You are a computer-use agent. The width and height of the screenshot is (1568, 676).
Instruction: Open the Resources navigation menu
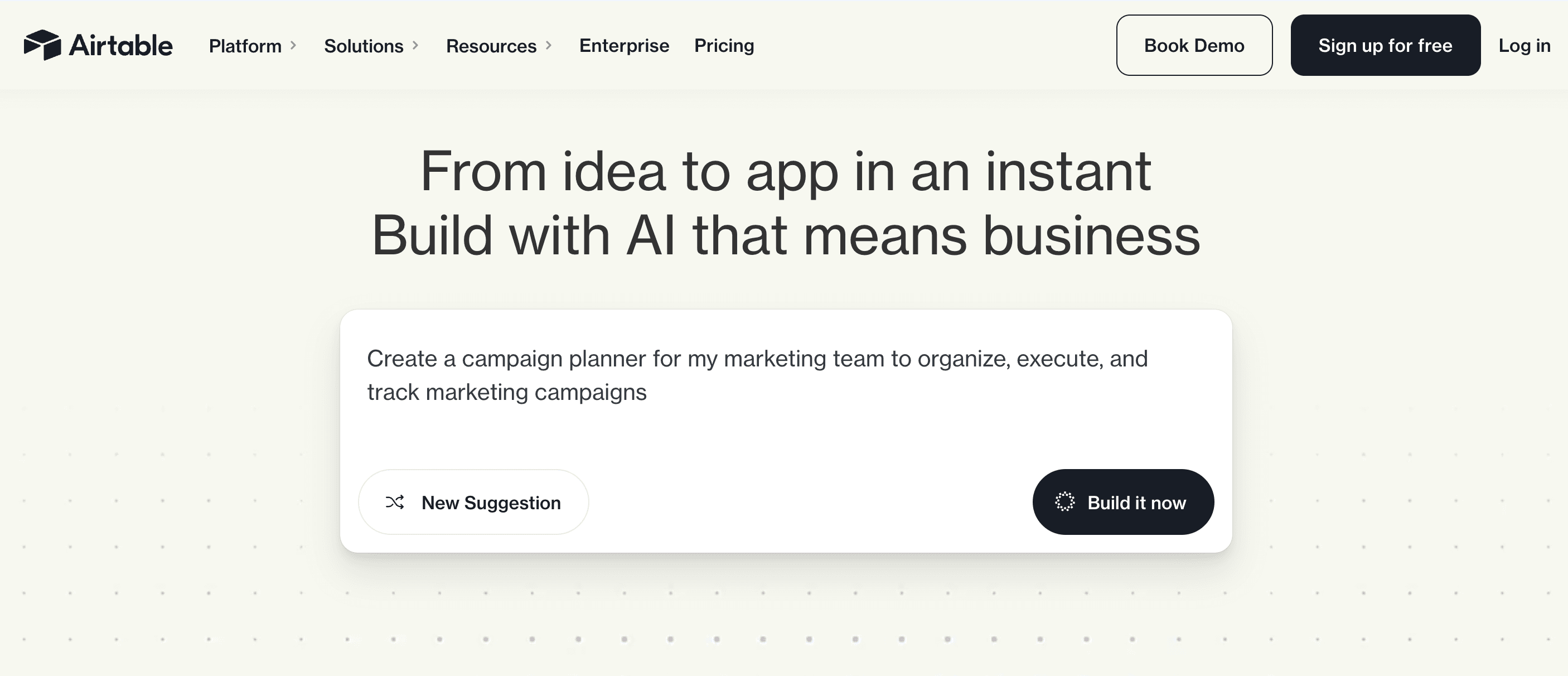(x=491, y=46)
